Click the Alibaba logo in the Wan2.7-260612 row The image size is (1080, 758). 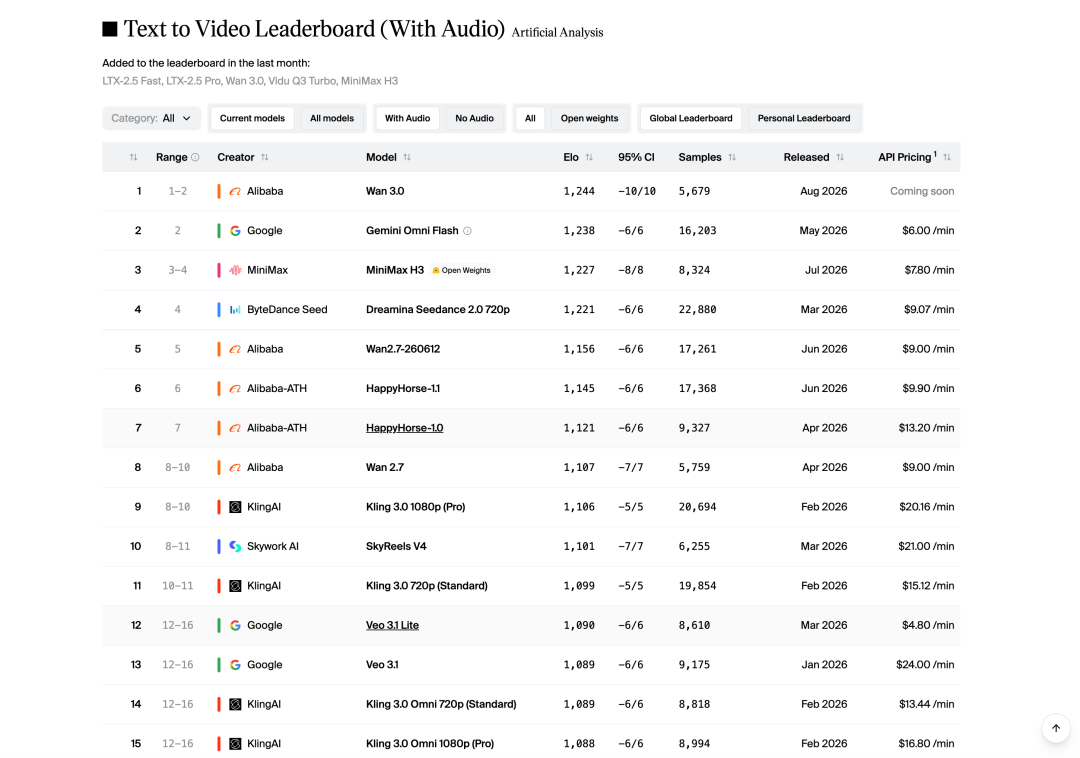coord(235,350)
